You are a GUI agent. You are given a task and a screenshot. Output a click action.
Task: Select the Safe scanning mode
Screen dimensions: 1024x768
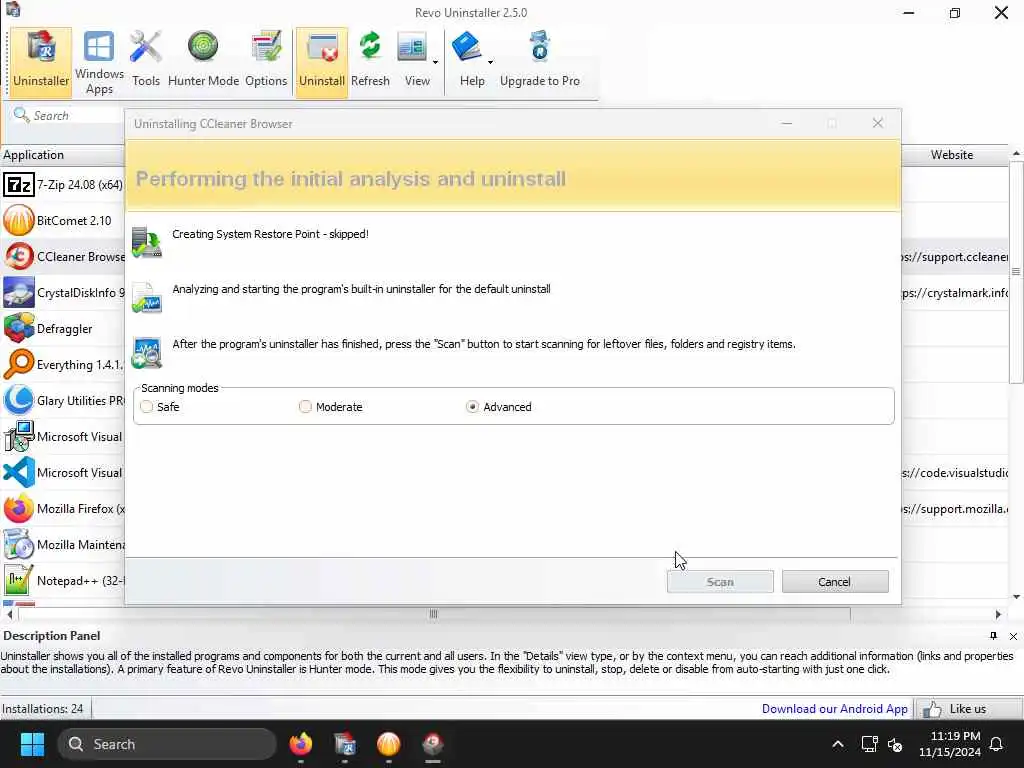tap(147, 407)
